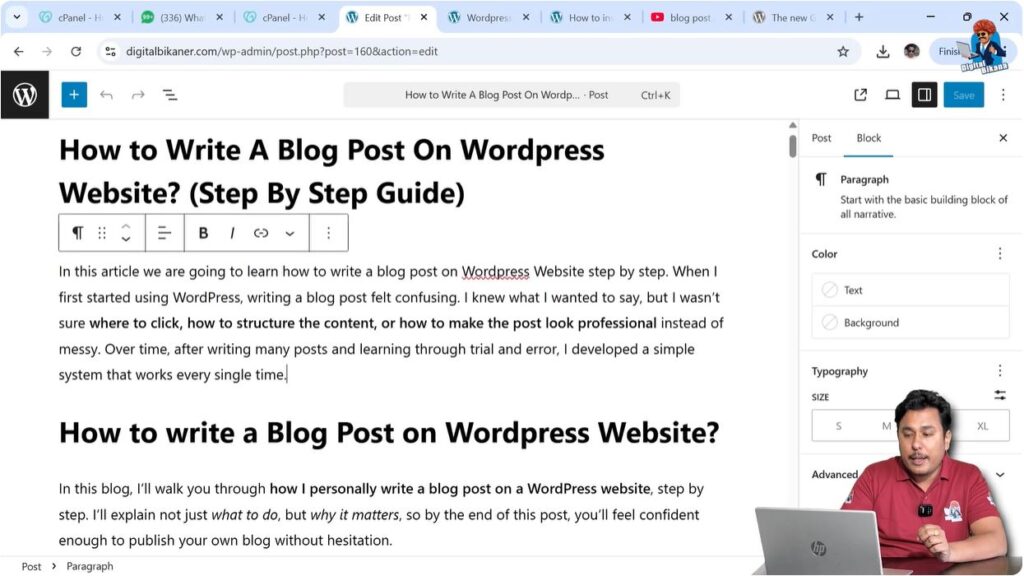Expand the Advanced section chevron

point(999,474)
